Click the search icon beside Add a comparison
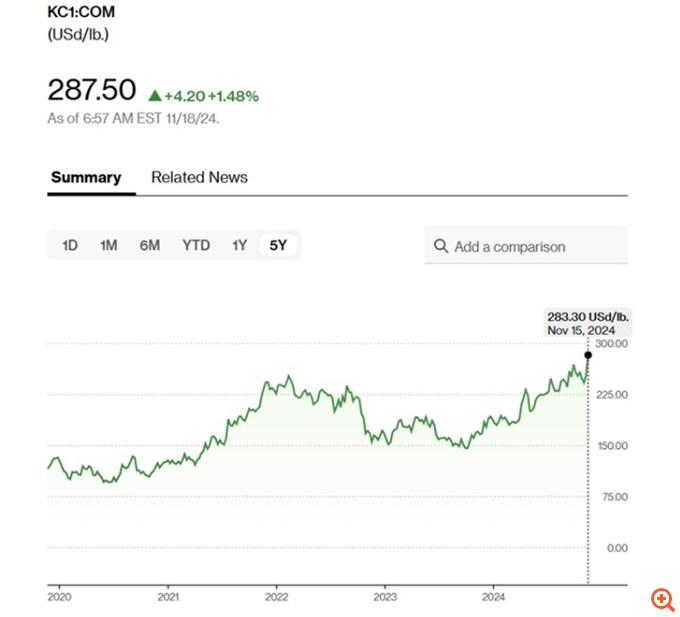680x617 pixels. pyautogui.click(x=440, y=246)
